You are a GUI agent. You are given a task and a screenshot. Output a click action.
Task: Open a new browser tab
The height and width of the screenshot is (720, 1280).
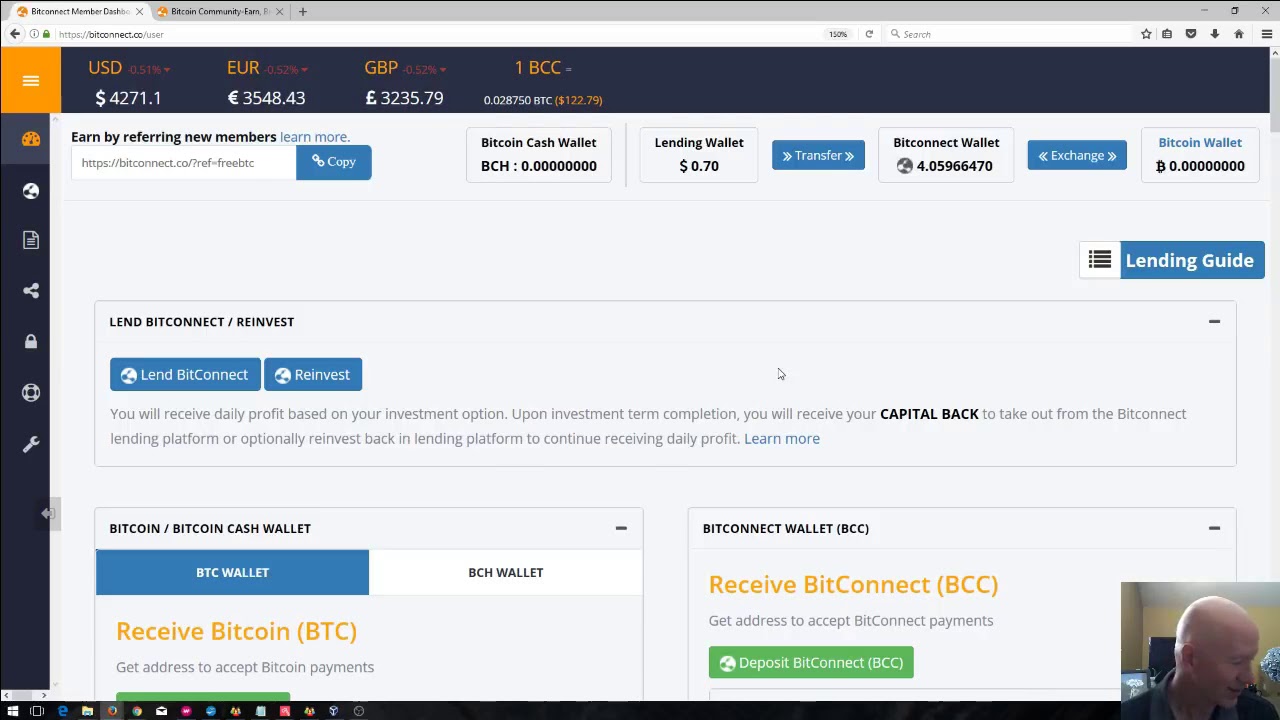point(302,11)
